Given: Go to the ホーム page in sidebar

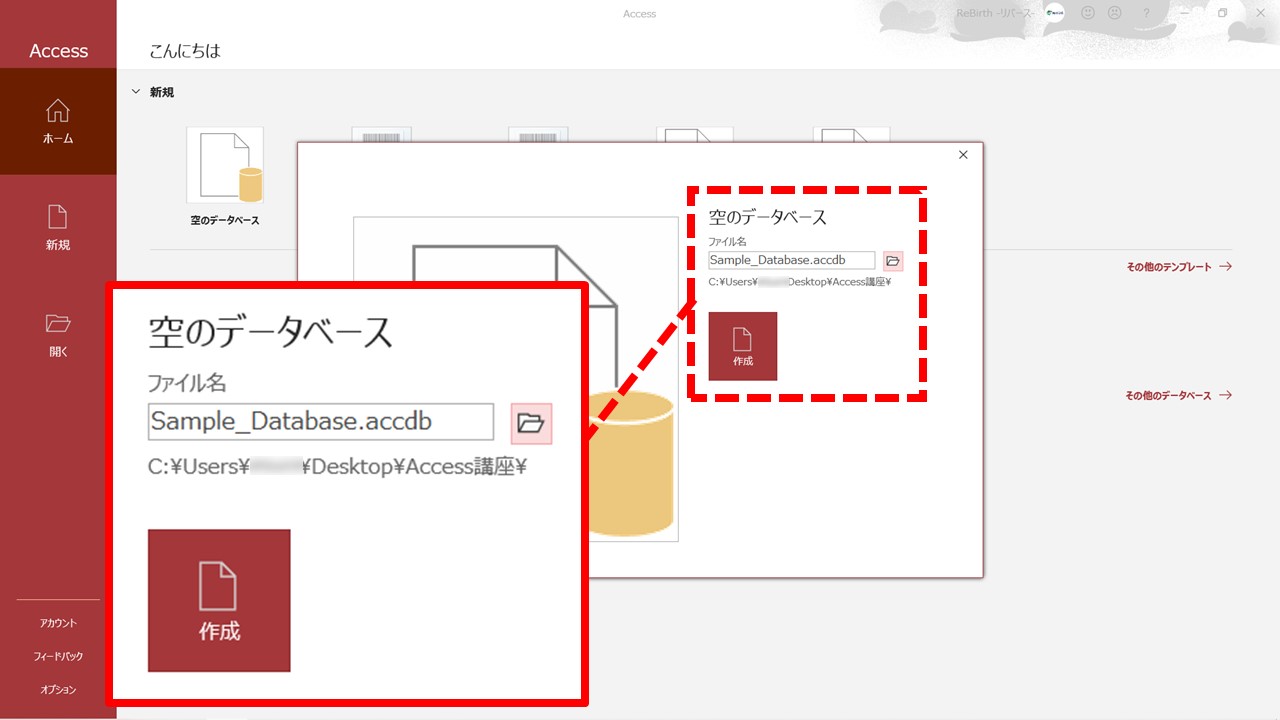Looking at the screenshot, I should click(58, 120).
